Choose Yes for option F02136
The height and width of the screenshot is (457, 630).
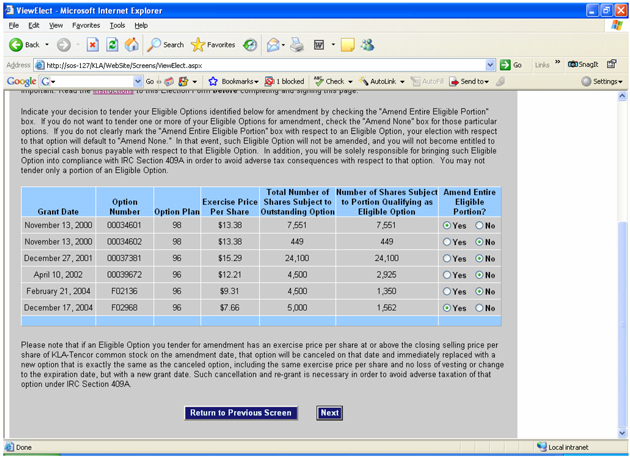point(447,292)
